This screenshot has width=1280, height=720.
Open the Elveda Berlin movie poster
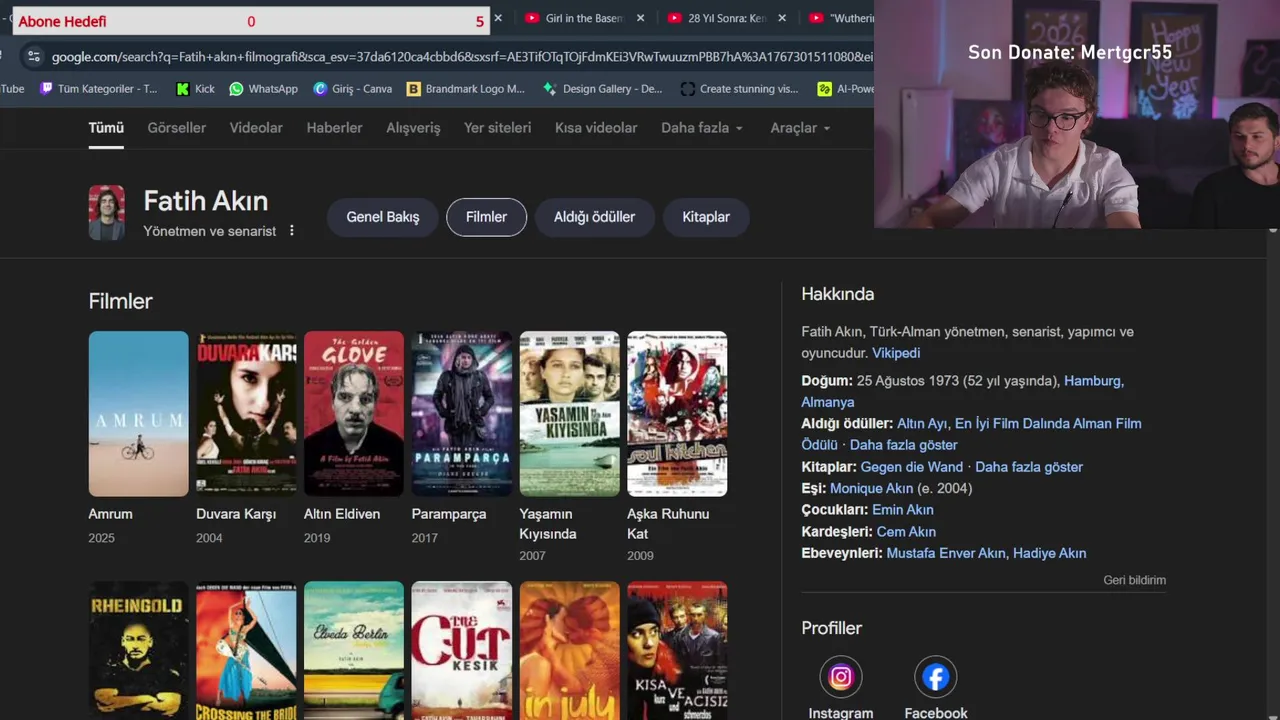[x=354, y=651]
